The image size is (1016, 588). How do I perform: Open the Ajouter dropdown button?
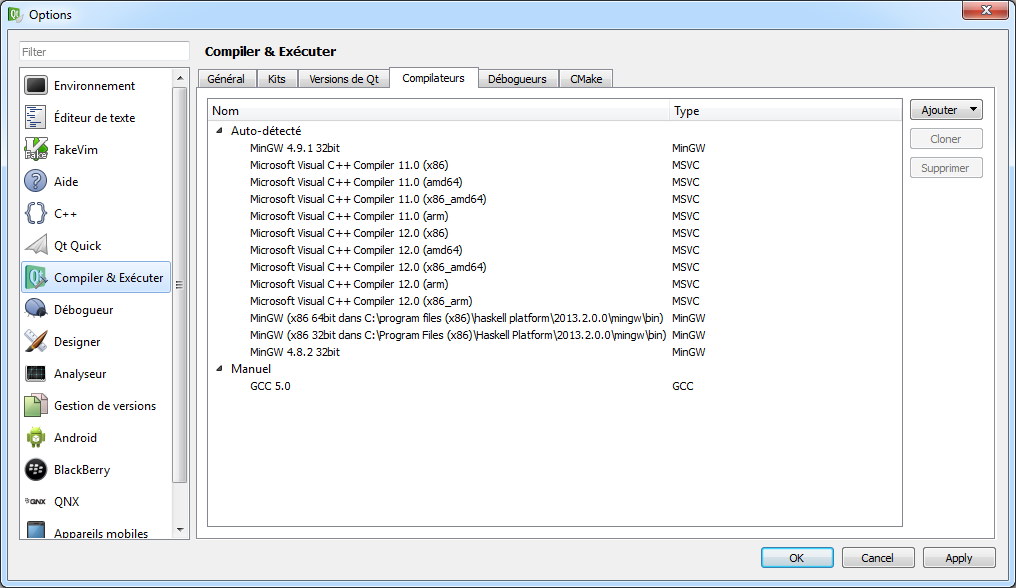pos(946,110)
